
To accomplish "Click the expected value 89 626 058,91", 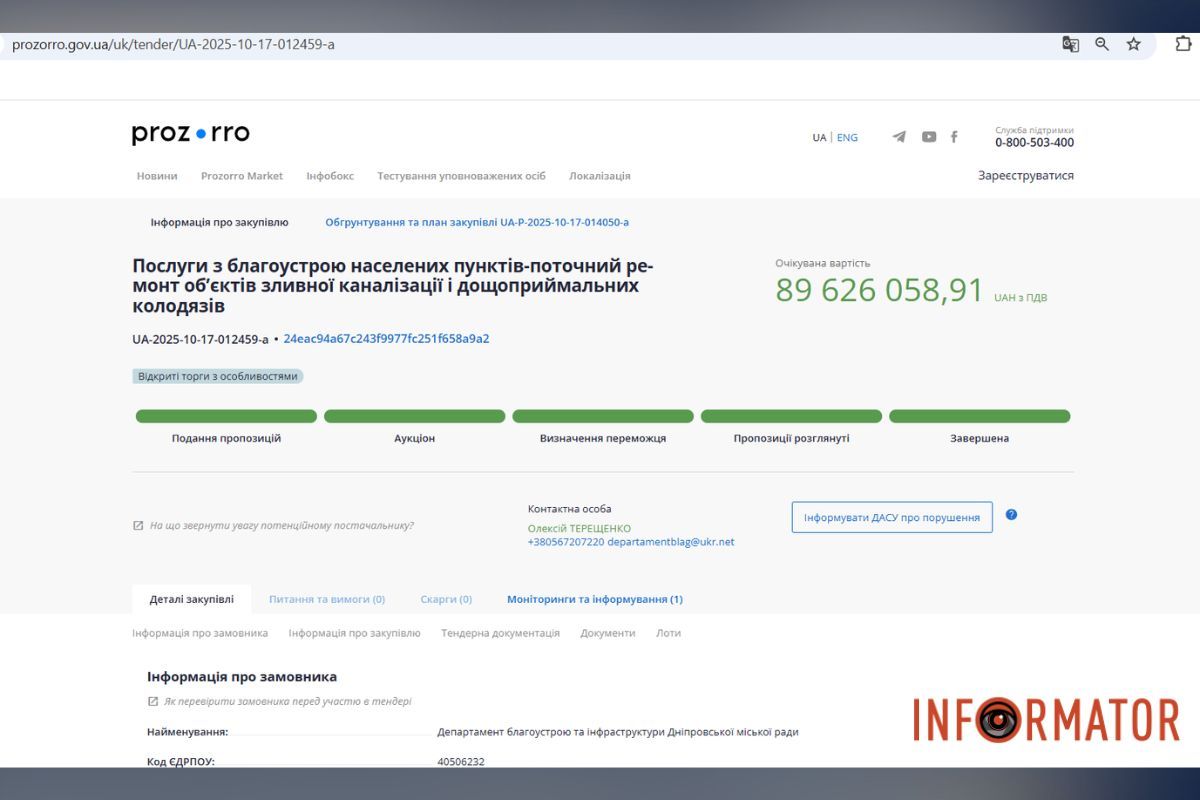I will tap(880, 290).
